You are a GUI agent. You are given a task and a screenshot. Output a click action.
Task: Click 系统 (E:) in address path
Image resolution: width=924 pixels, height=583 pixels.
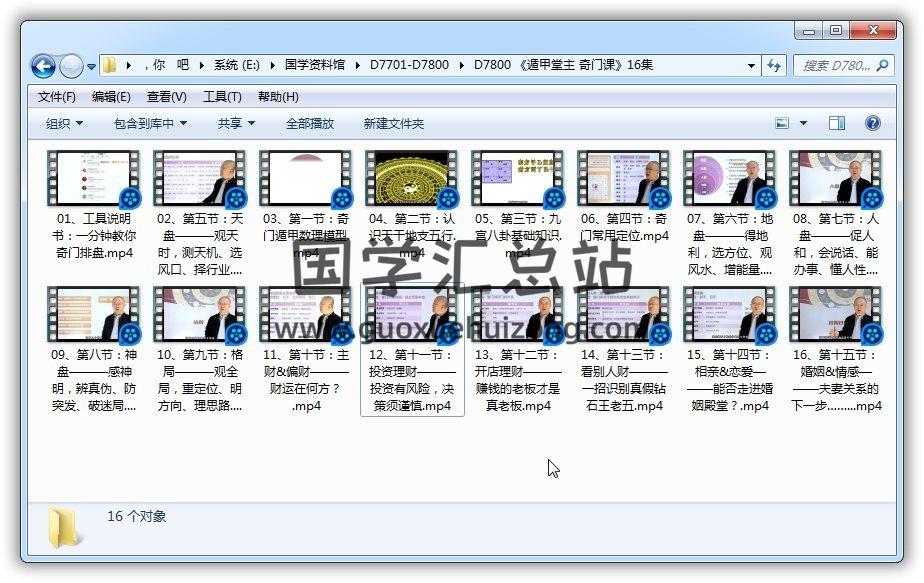[237, 65]
